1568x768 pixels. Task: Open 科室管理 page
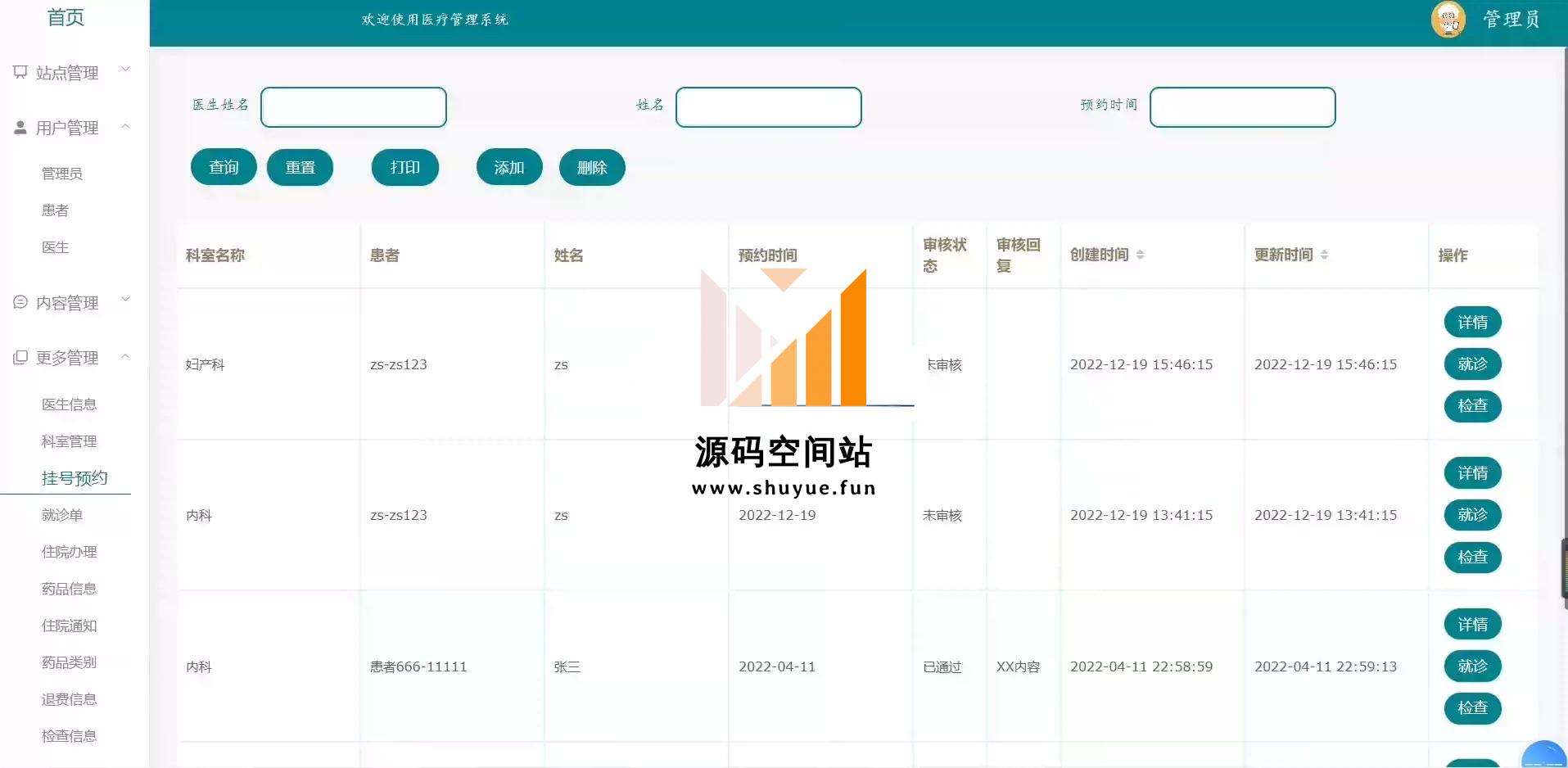(x=69, y=441)
